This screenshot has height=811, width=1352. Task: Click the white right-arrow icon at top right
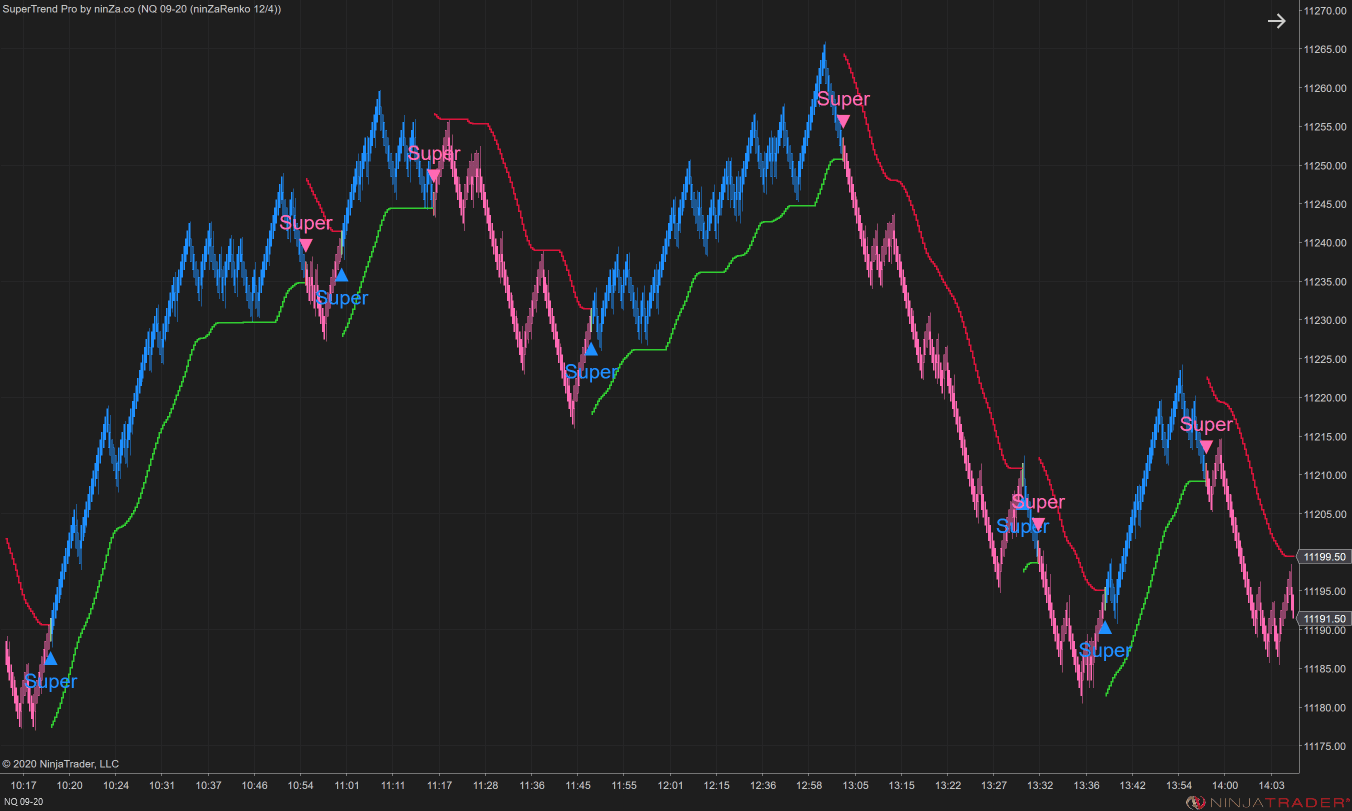coord(1276,21)
